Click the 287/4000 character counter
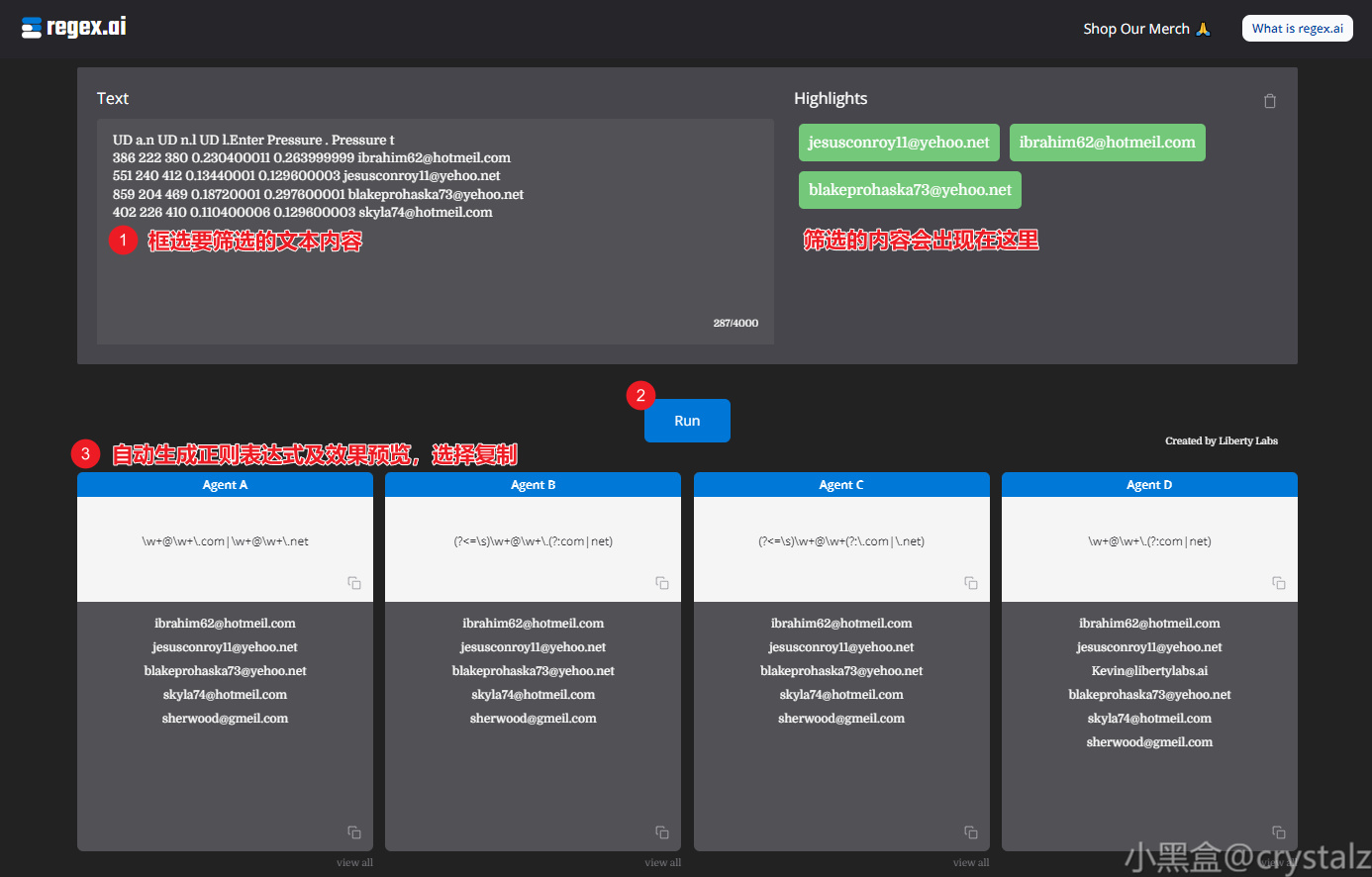The width and height of the screenshot is (1372, 877). coord(735,324)
